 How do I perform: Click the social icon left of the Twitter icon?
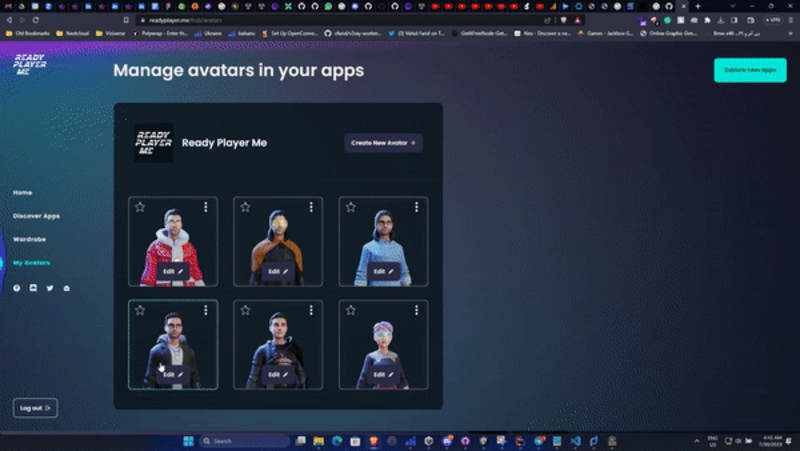click(33, 288)
